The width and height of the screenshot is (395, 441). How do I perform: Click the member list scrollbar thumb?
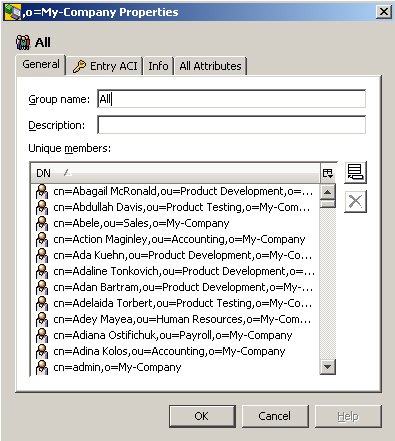pos(328,204)
